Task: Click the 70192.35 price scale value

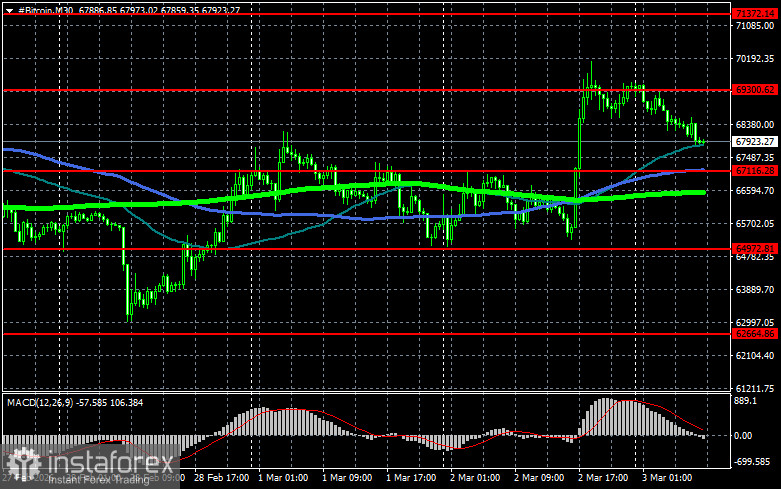Action: pos(755,59)
